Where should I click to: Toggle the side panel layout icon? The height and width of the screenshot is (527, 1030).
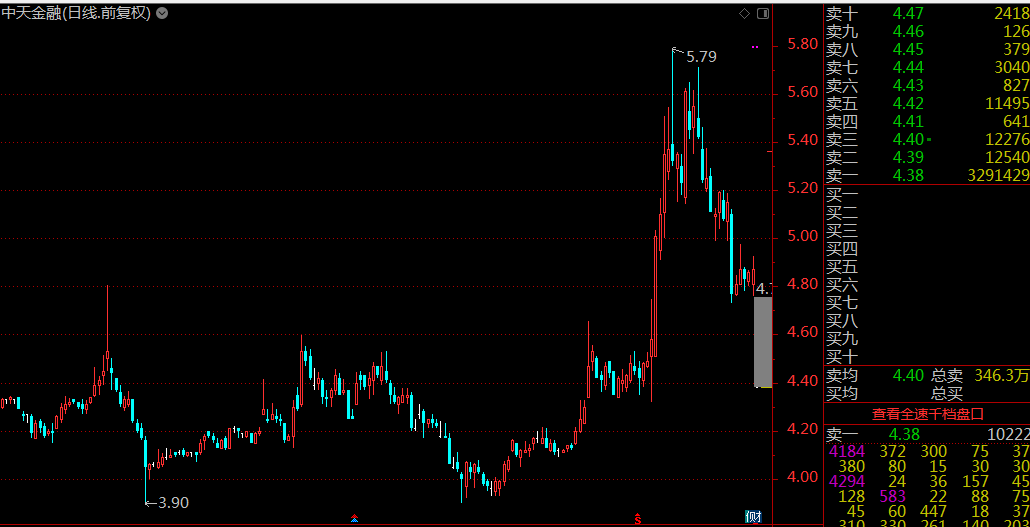pyautogui.click(x=763, y=14)
